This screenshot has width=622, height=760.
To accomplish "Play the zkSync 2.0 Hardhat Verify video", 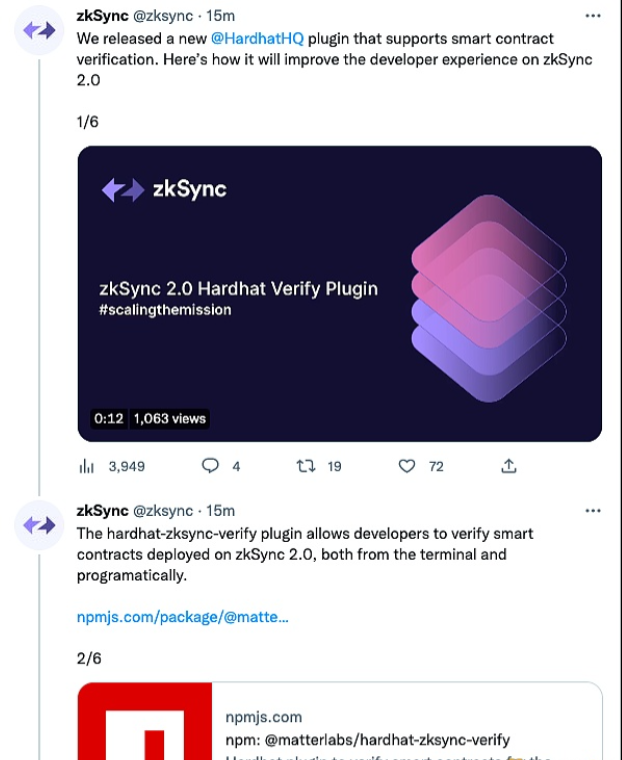I will [340, 293].
